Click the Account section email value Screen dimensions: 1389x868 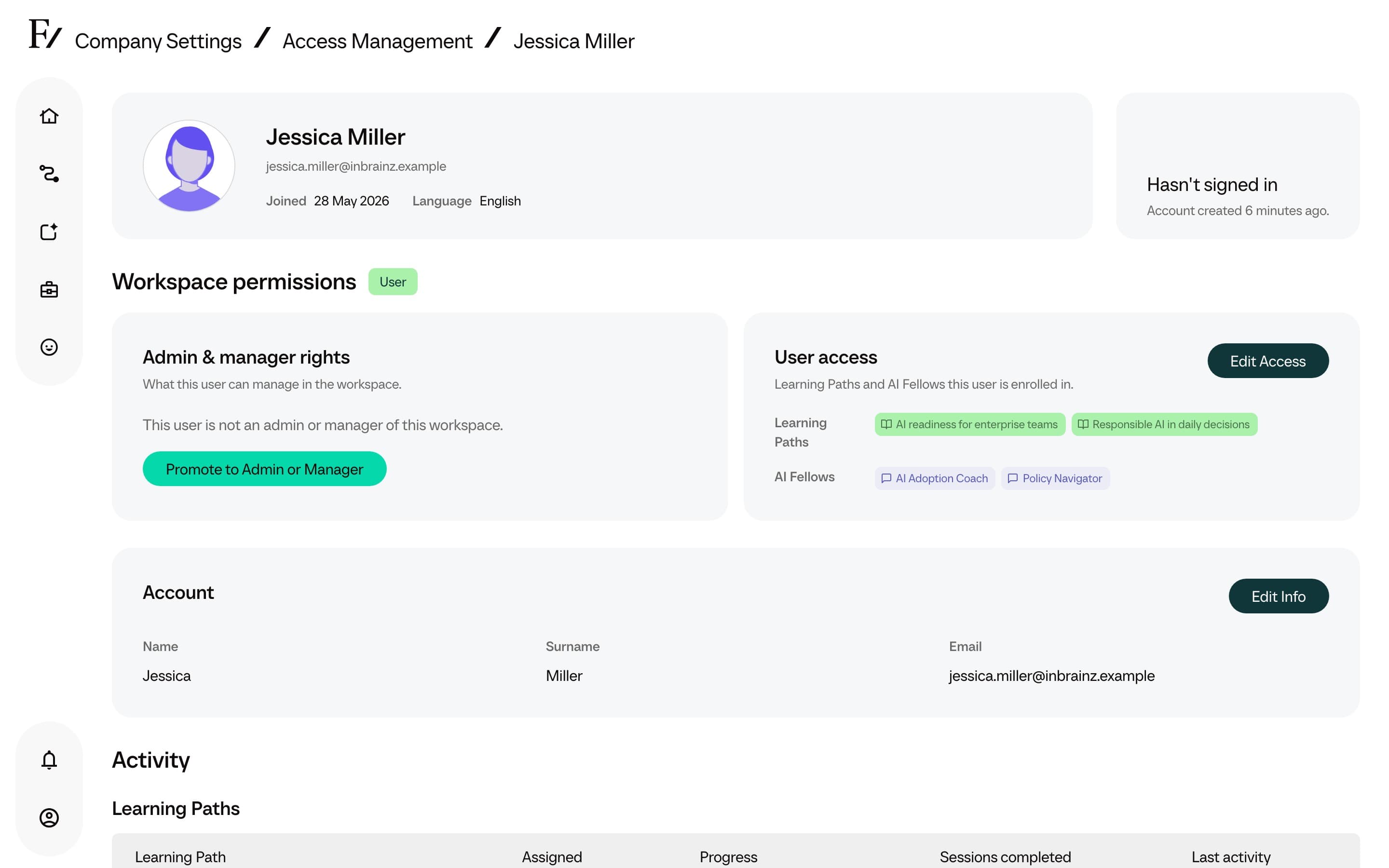[1051, 676]
